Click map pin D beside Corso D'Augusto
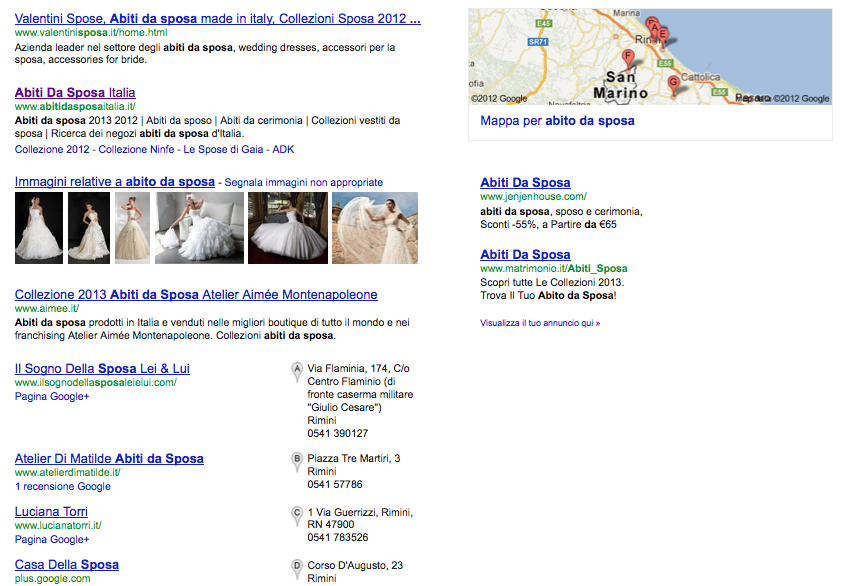 pos(296,568)
